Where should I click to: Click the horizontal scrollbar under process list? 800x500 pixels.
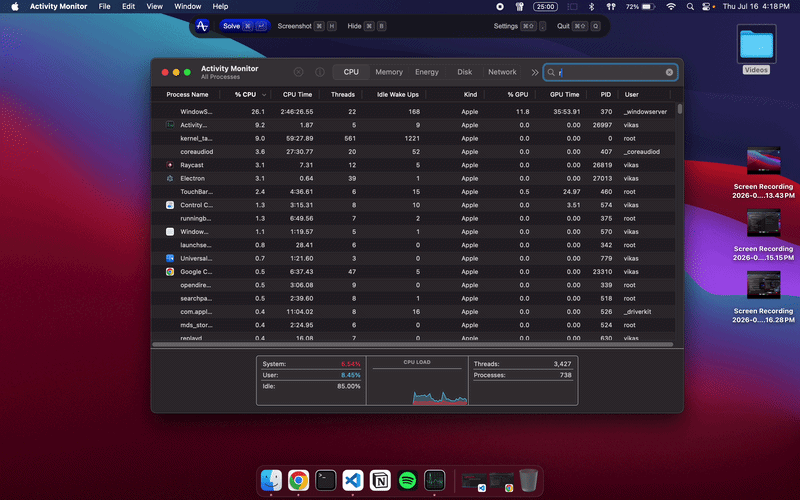coord(412,344)
